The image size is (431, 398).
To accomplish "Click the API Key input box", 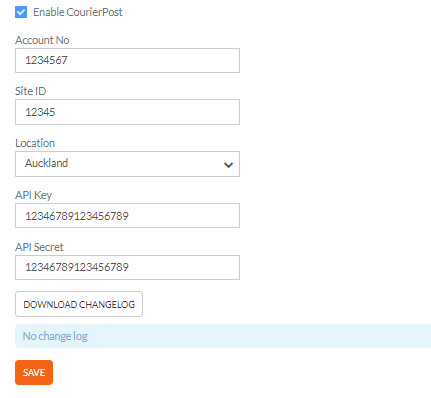I will tap(127, 216).
